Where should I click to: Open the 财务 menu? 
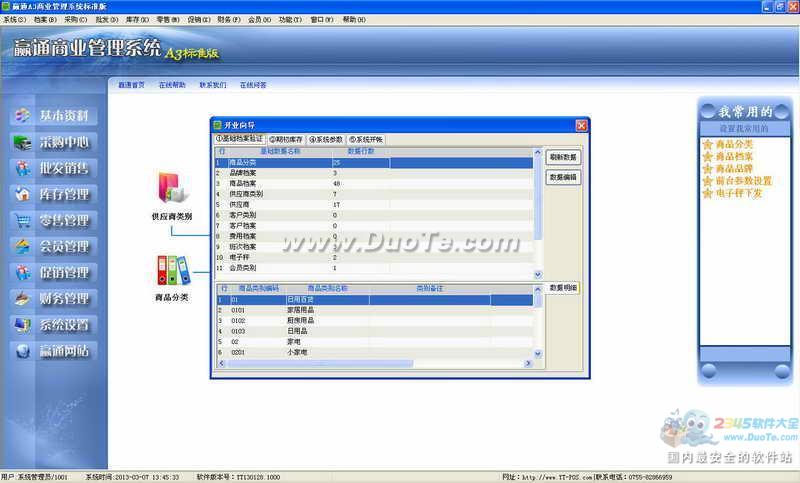(x=229, y=19)
